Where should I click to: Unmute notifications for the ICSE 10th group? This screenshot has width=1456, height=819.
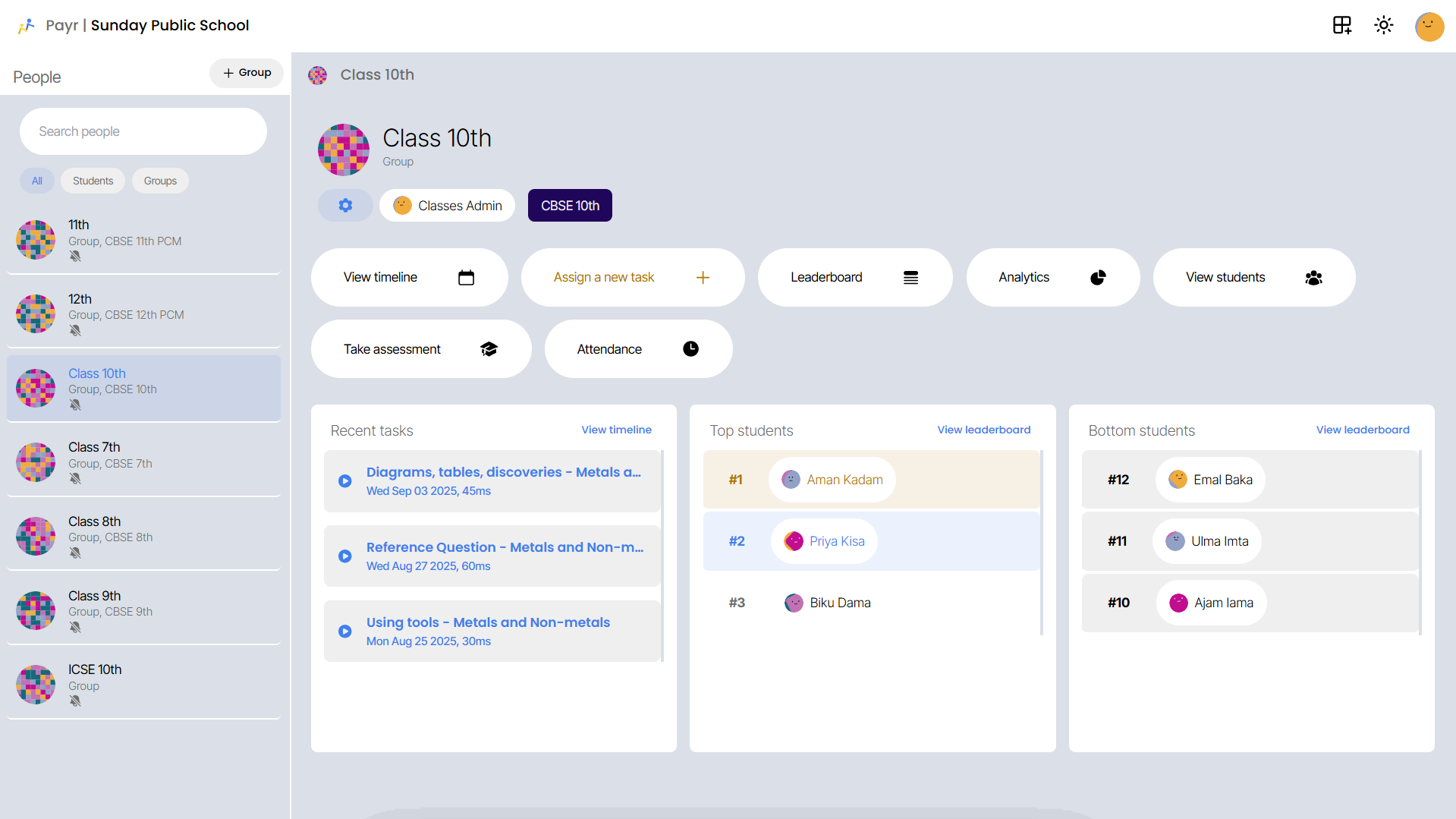75,701
